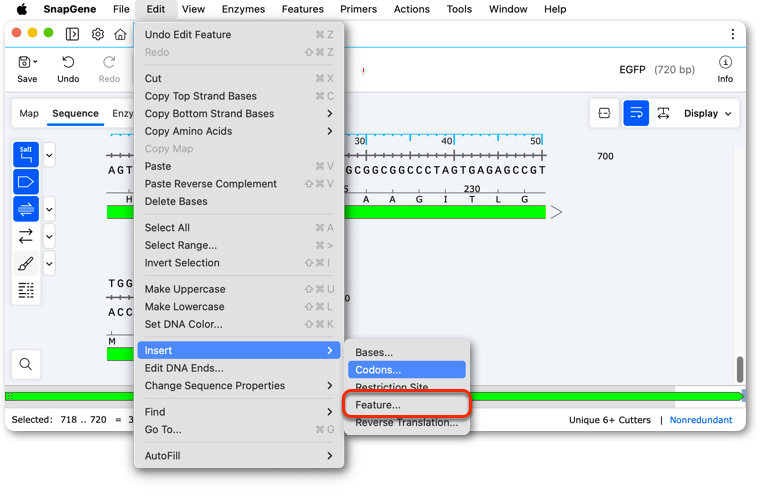Toggle the features display arrow button

pos(26,182)
